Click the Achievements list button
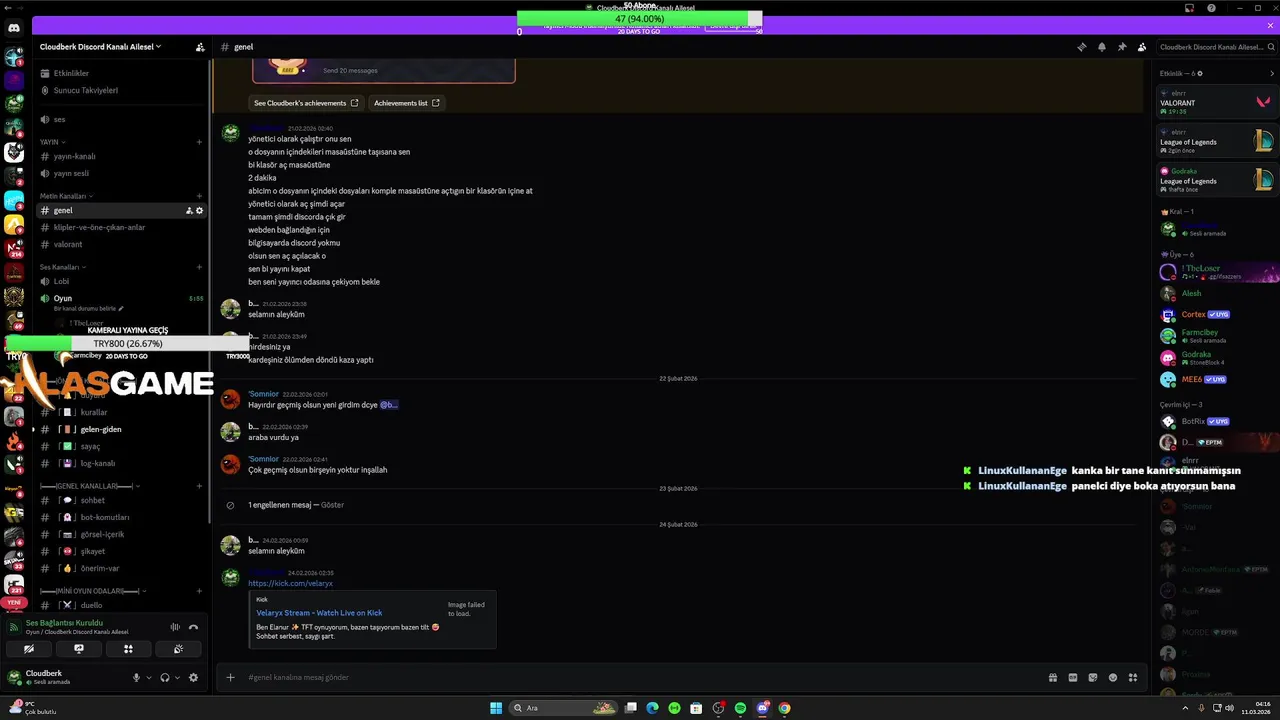This screenshot has height=720, width=1280. point(407,103)
